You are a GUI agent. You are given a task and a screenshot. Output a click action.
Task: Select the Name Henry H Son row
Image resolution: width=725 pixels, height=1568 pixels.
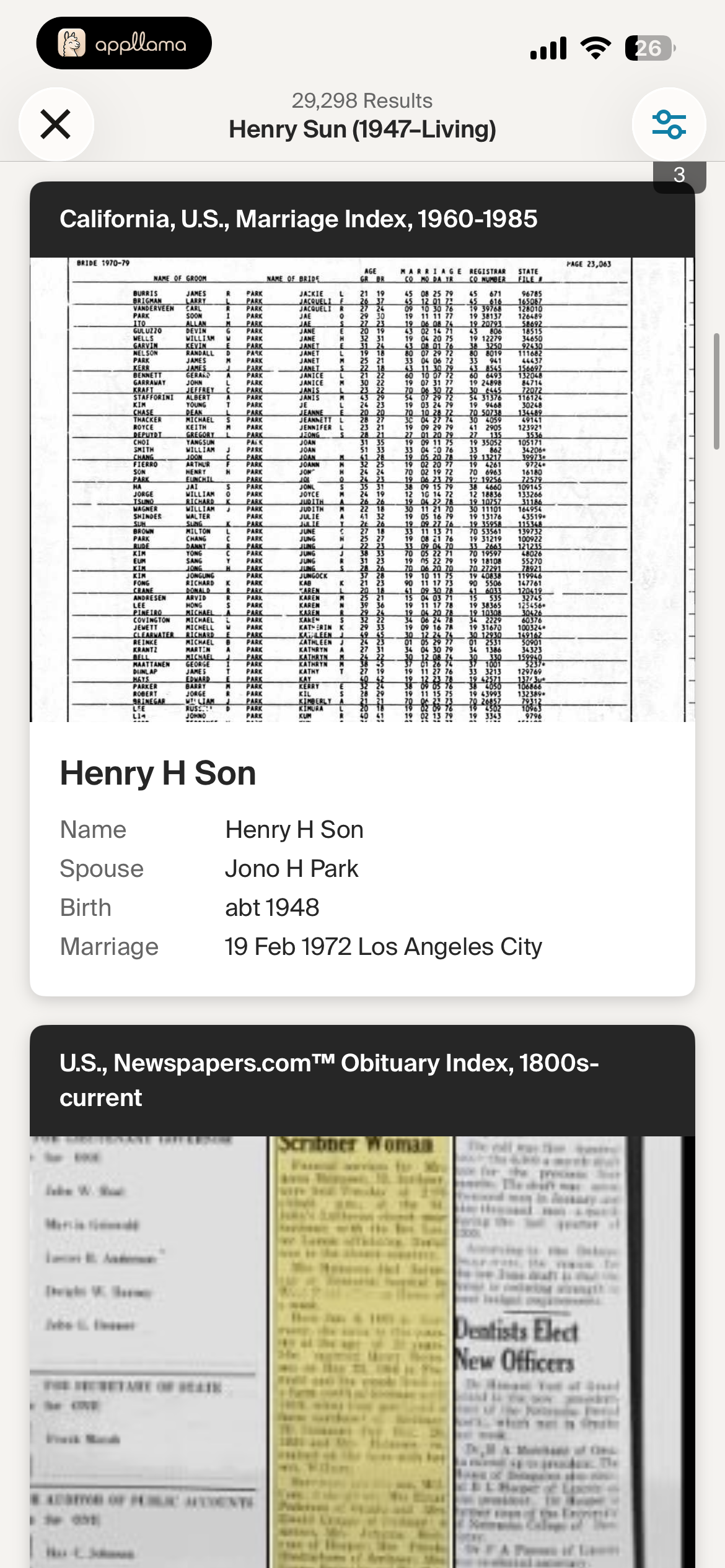point(362,829)
